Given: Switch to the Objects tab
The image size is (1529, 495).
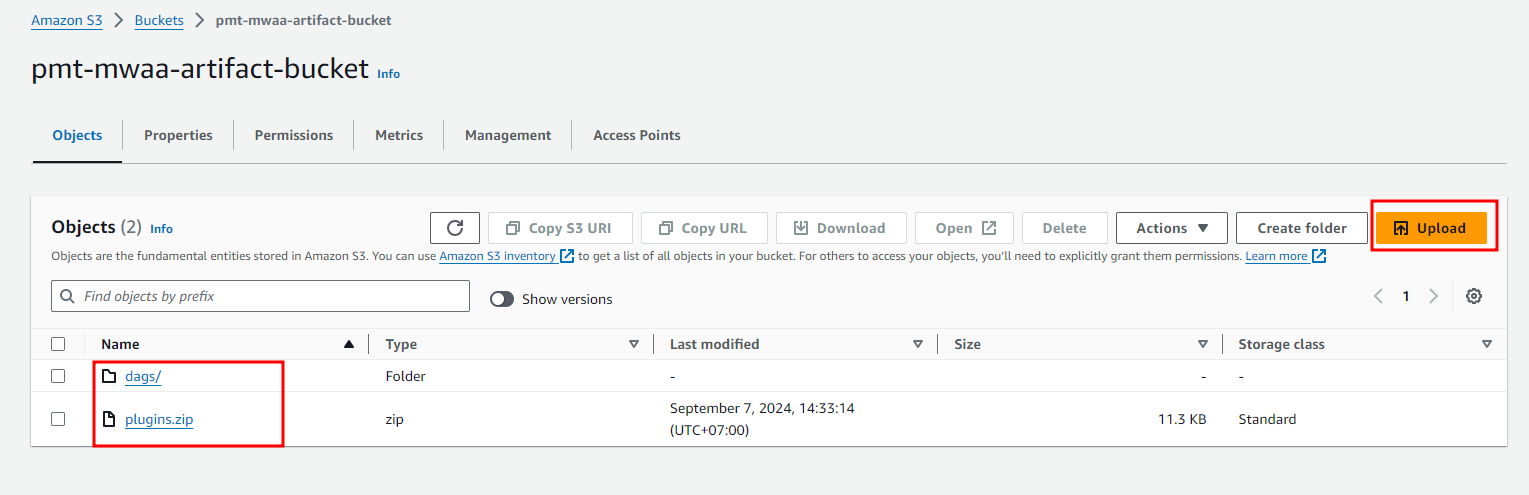Looking at the screenshot, I should point(77,135).
